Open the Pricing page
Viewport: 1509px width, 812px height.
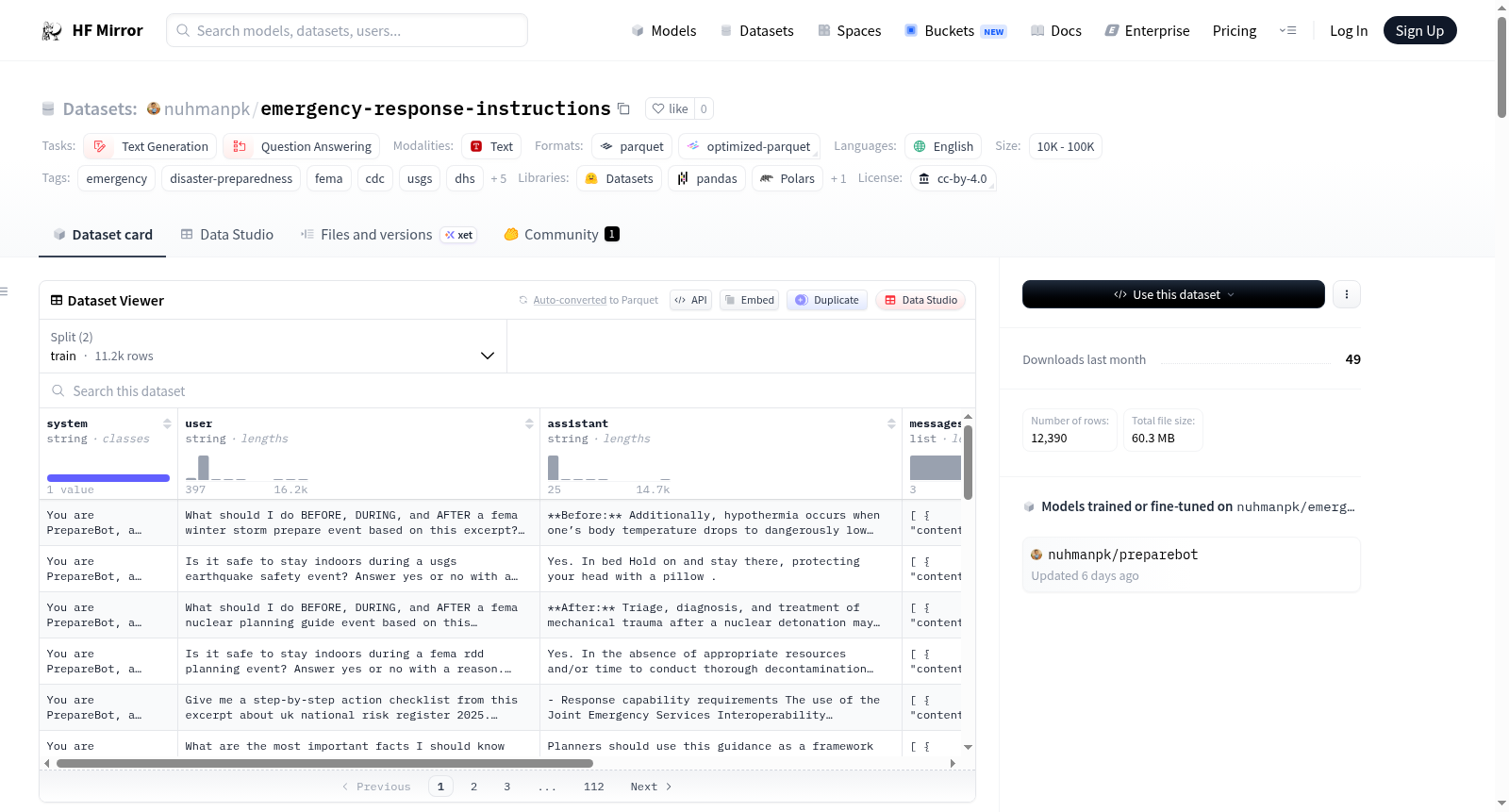coord(1235,30)
